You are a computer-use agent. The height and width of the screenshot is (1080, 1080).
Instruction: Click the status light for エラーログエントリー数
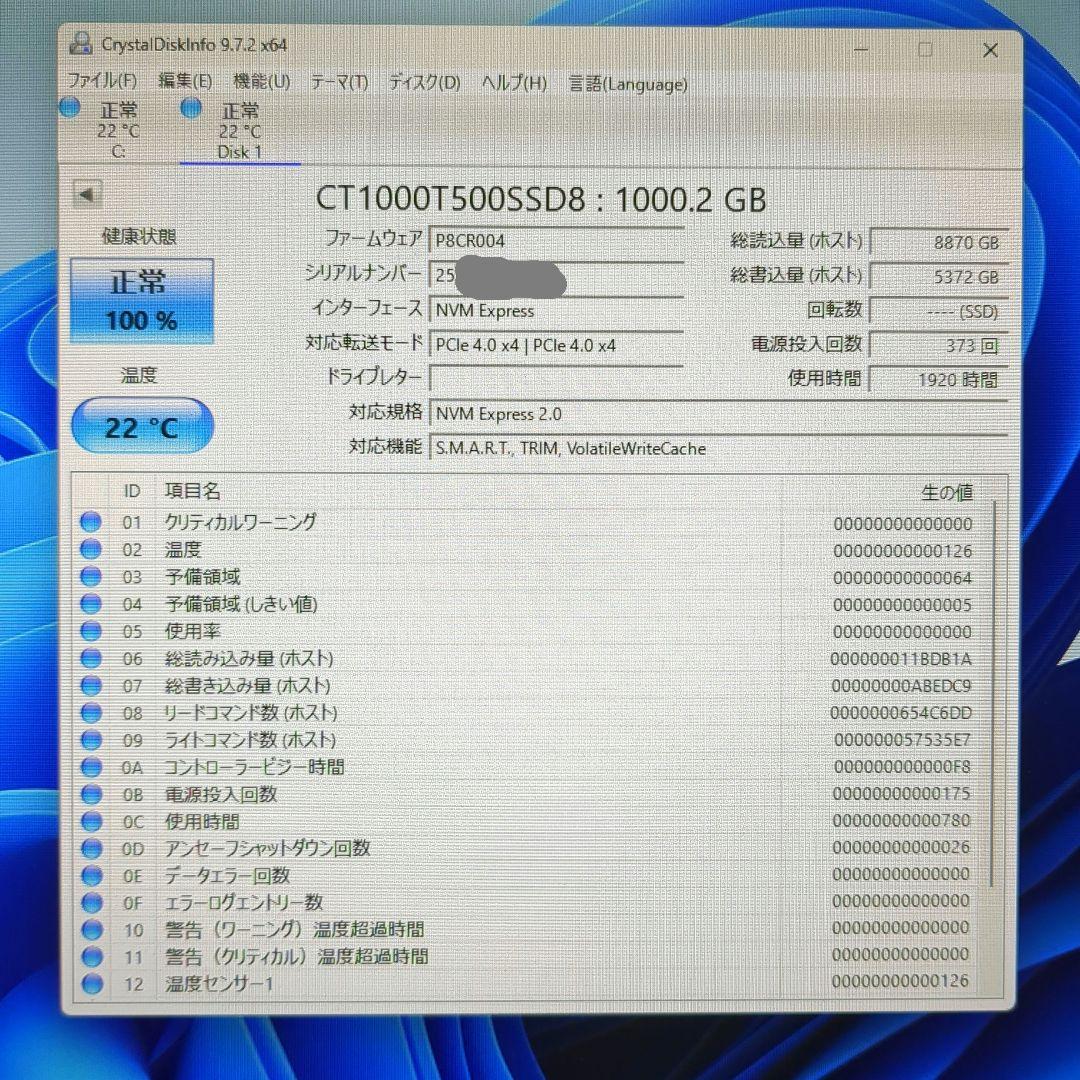(91, 902)
